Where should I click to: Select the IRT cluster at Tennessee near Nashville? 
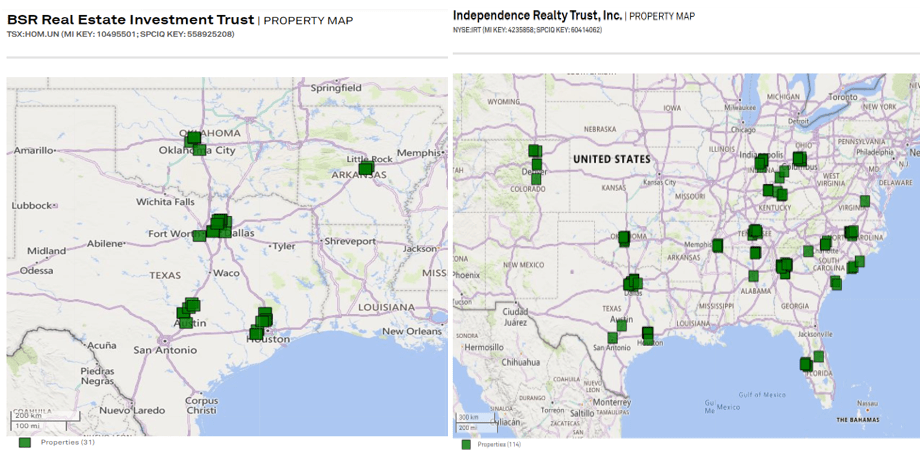pyautogui.click(x=755, y=232)
